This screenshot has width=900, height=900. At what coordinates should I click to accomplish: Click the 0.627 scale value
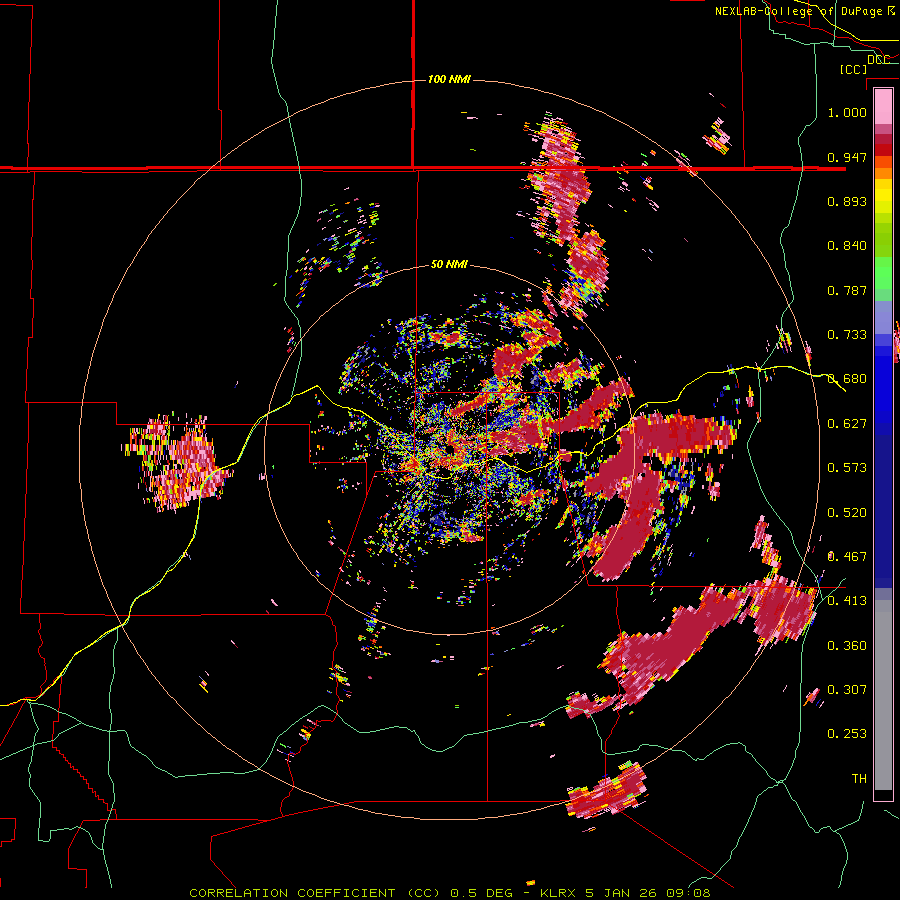tap(847, 424)
